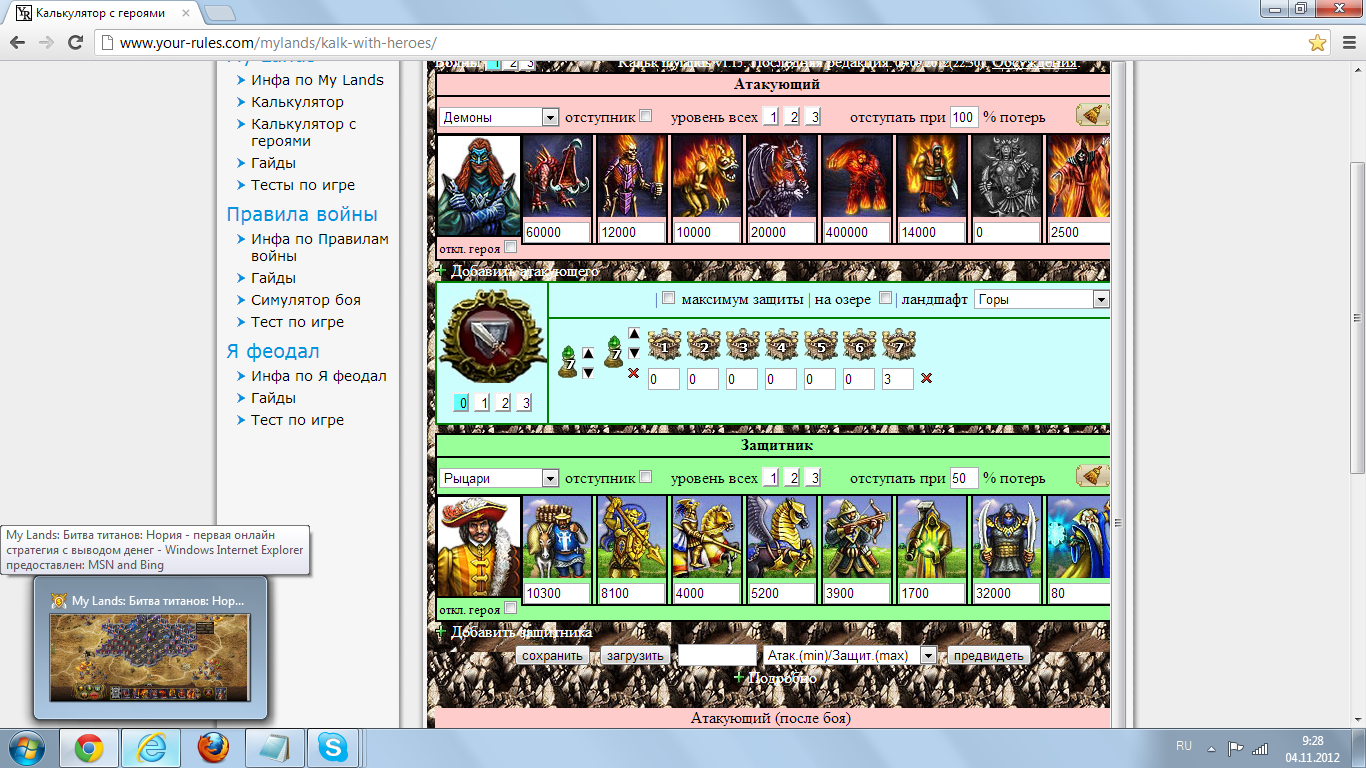Click 'предвидеть' button
Image resolution: width=1366 pixels, height=768 pixels.
tap(988, 656)
